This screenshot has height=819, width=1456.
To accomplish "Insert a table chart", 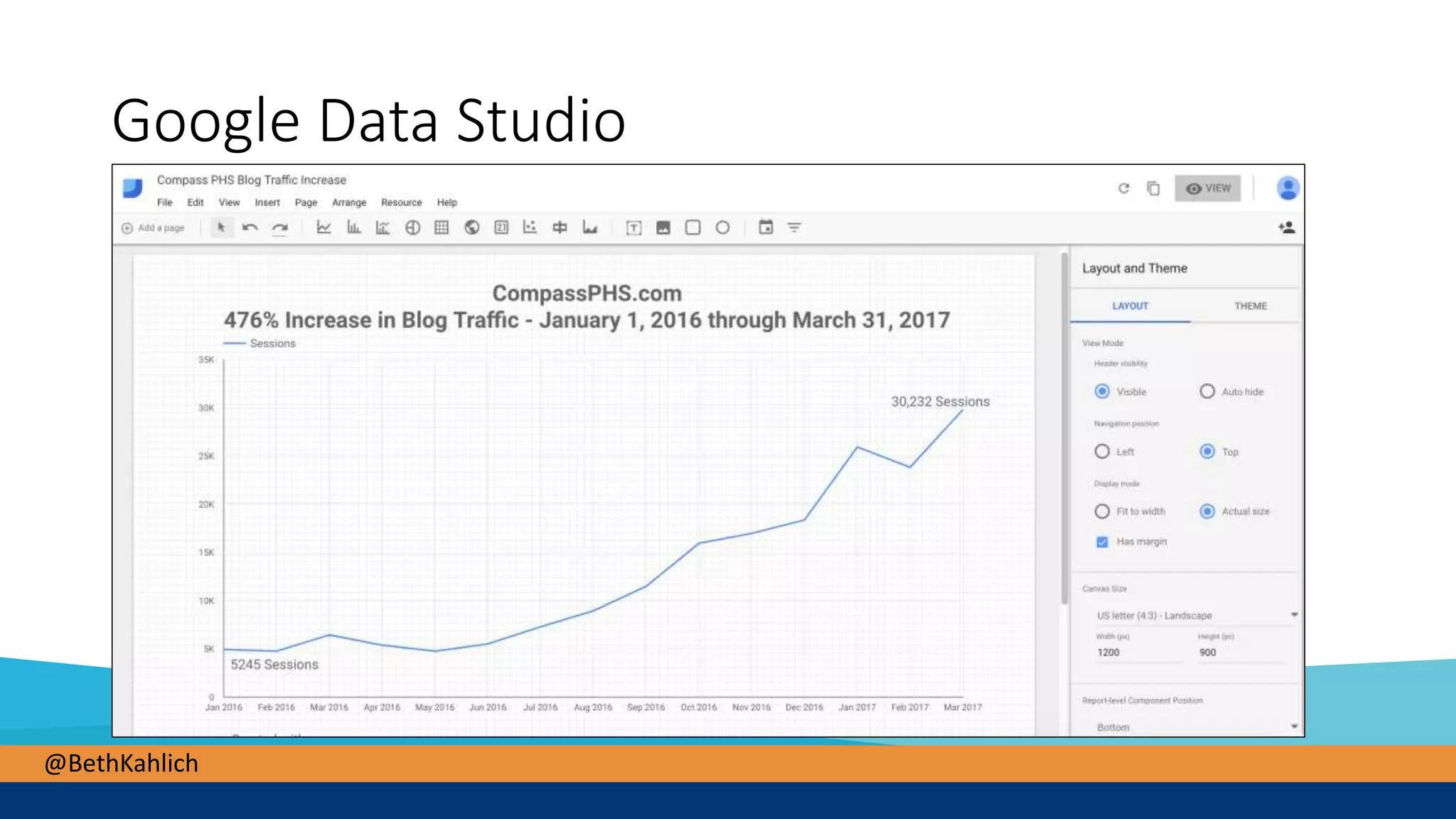I will pos(441,227).
